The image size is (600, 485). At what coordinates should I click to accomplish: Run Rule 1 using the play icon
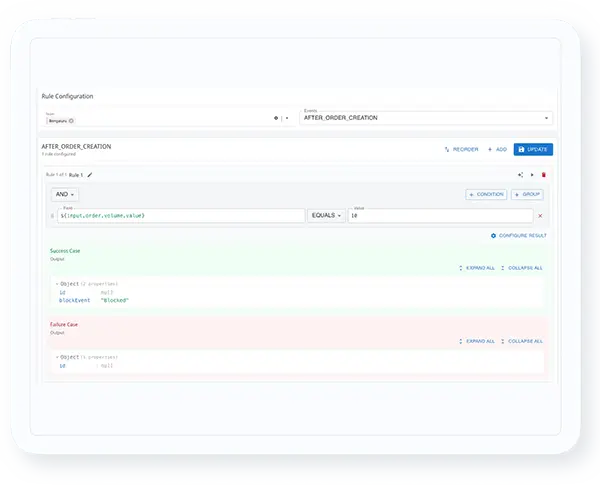(x=532, y=175)
